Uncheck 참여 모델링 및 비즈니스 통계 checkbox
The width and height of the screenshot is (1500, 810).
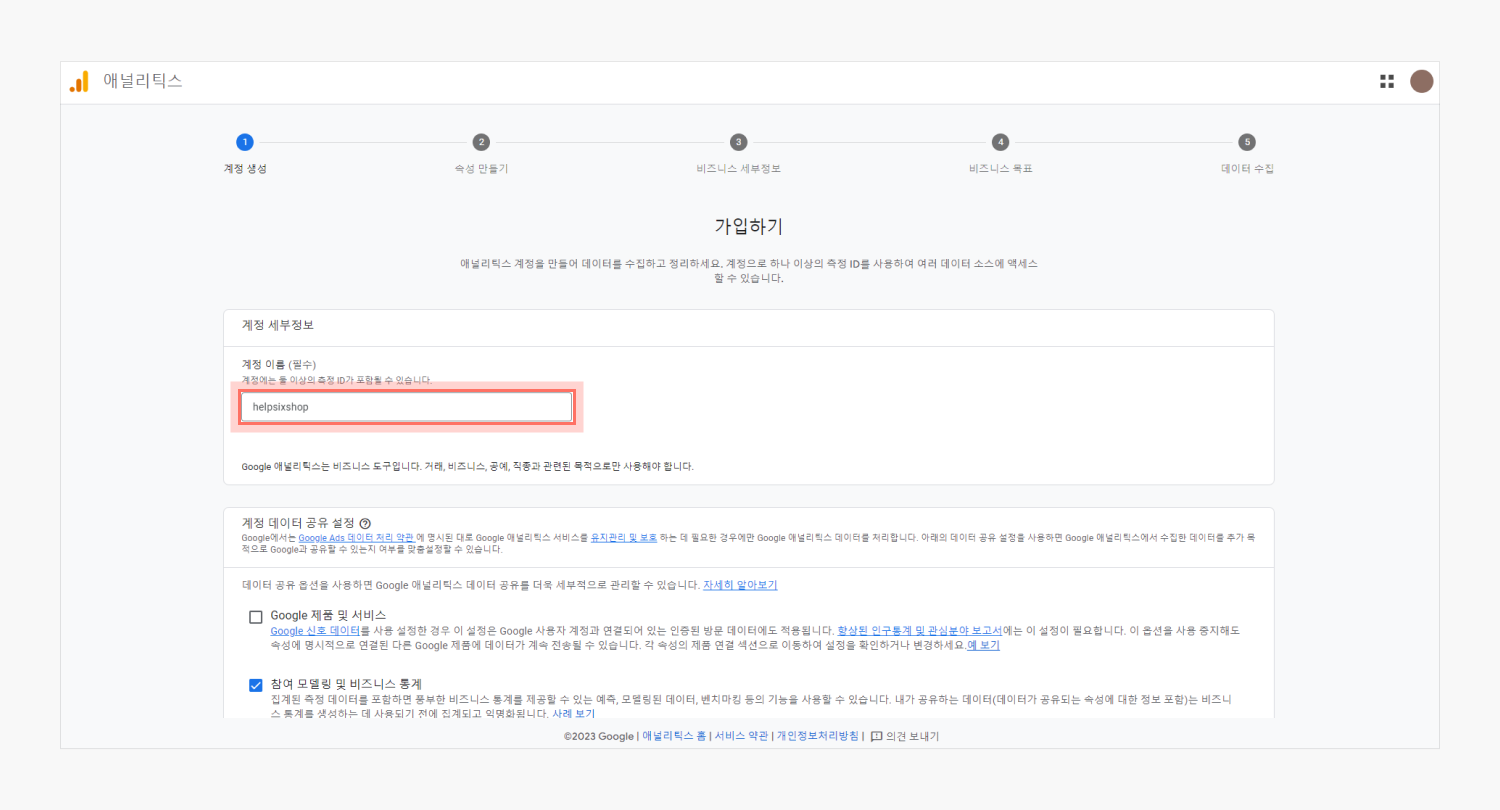pos(256,685)
